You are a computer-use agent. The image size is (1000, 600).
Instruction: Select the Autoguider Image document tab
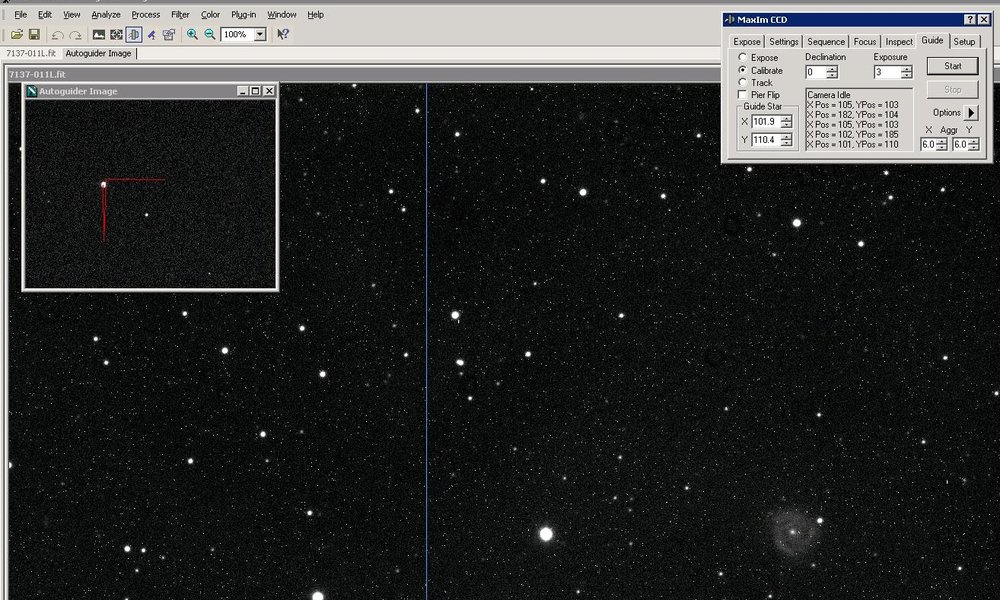tap(98, 54)
